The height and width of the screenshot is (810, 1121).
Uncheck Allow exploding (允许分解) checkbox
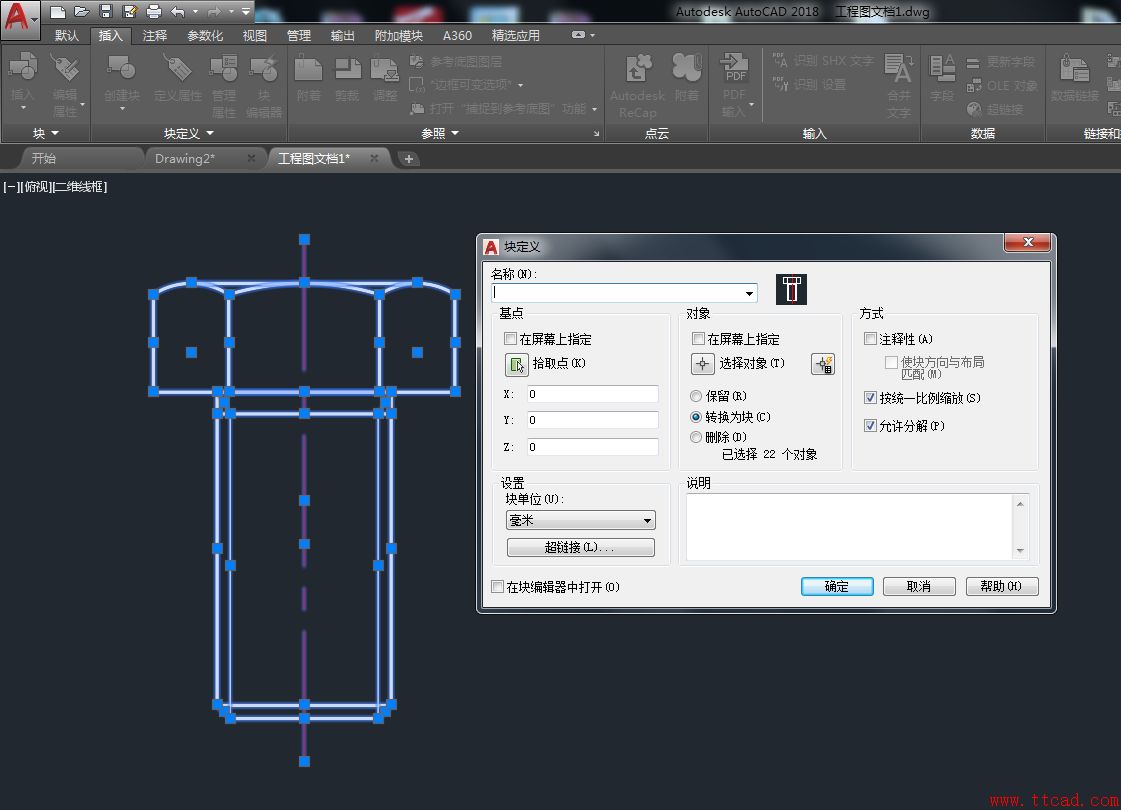[870, 425]
